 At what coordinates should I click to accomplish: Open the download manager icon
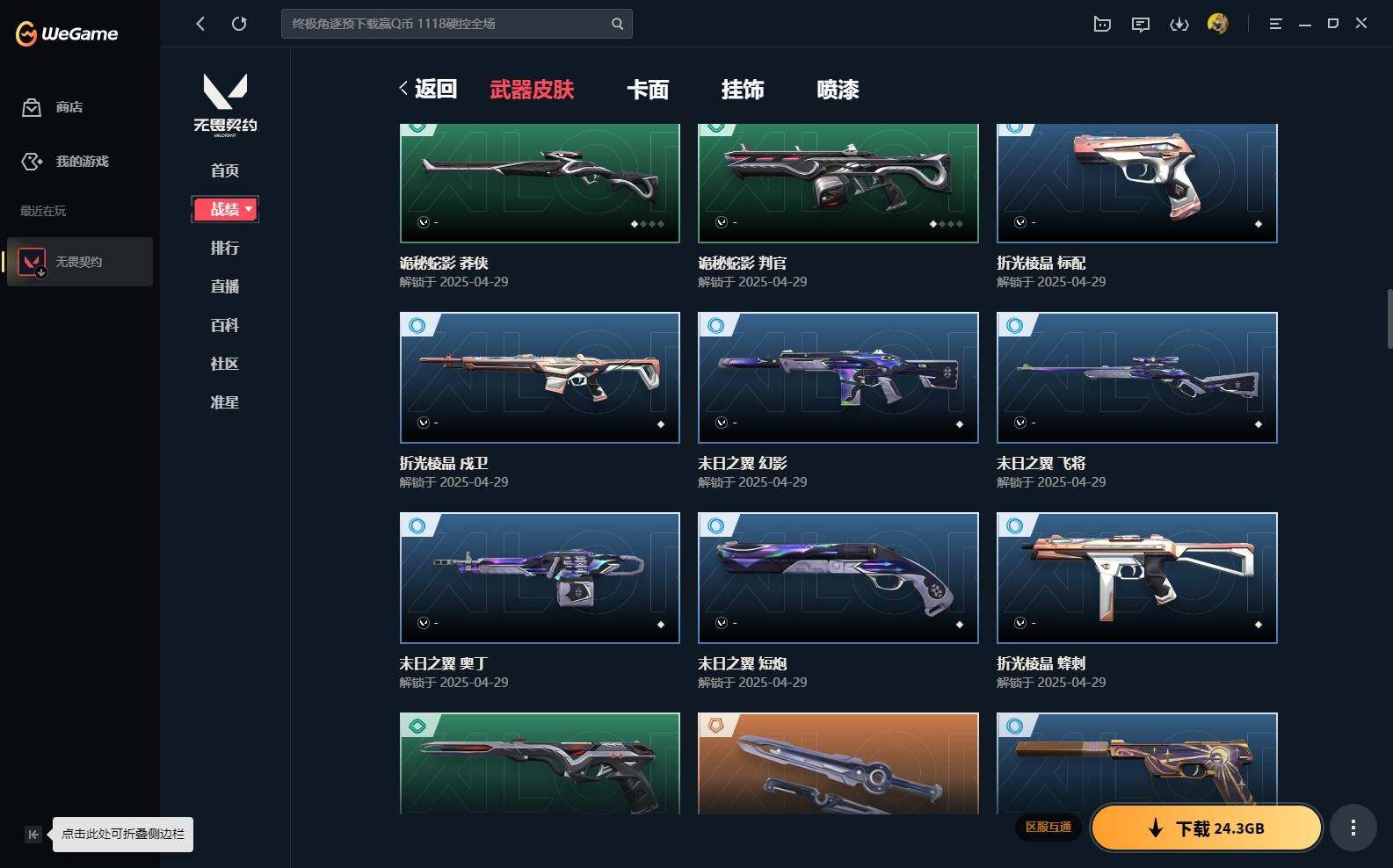[1179, 24]
